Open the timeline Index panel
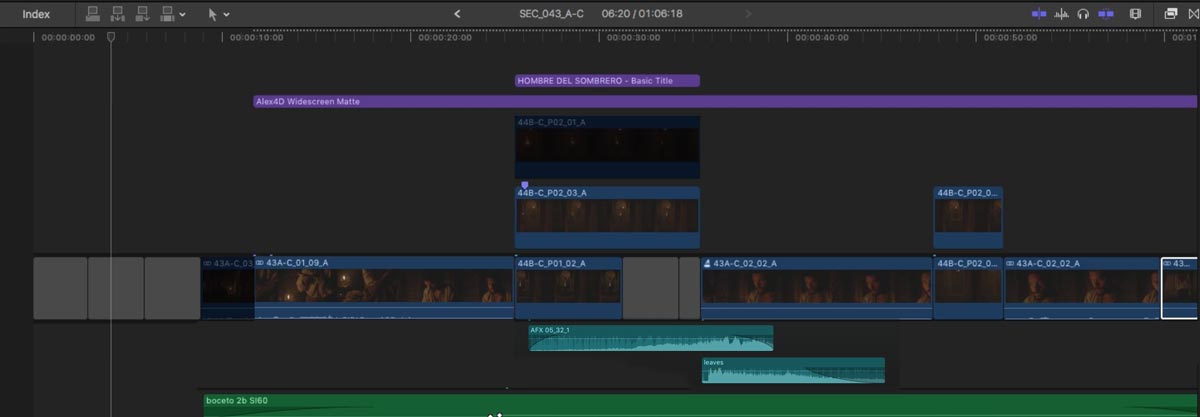1200x417 pixels. pyautogui.click(x=36, y=14)
